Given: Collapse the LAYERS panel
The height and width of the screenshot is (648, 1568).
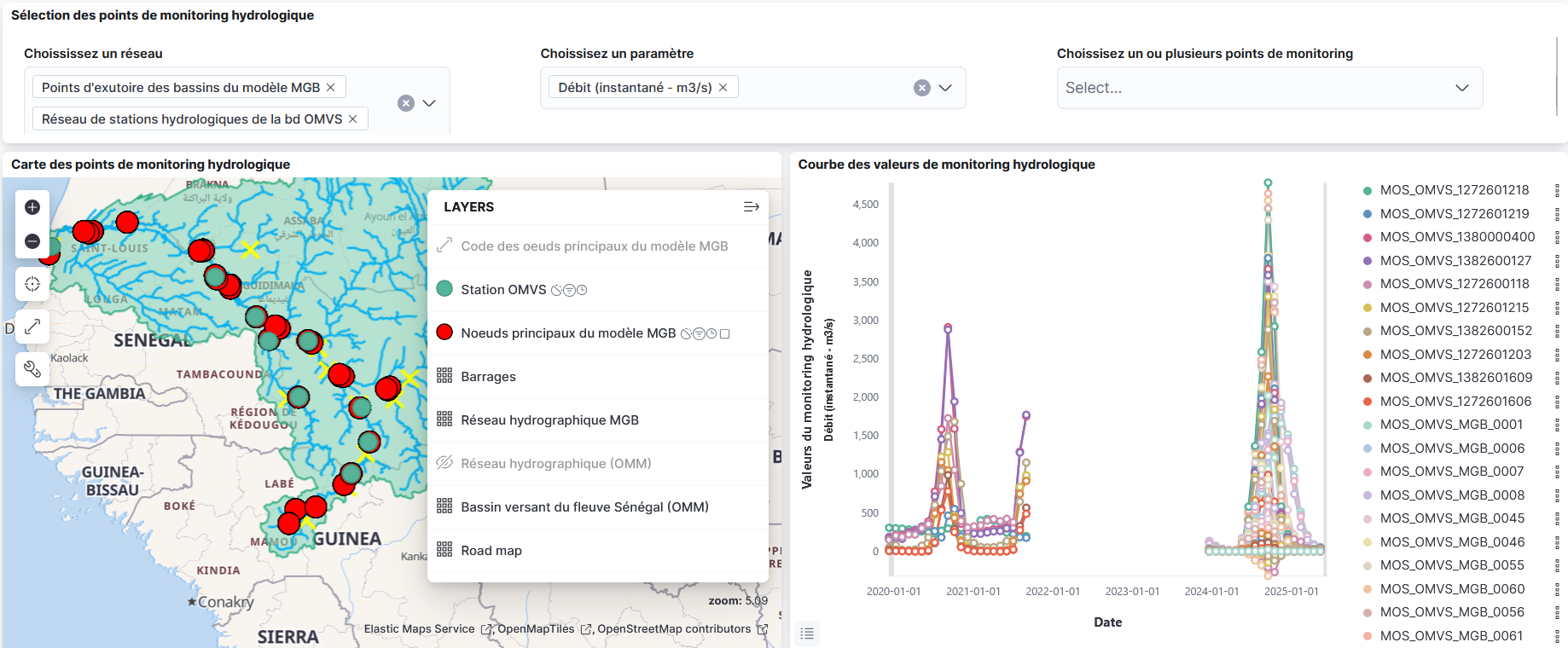Looking at the screenshot, I should (751, 207).
